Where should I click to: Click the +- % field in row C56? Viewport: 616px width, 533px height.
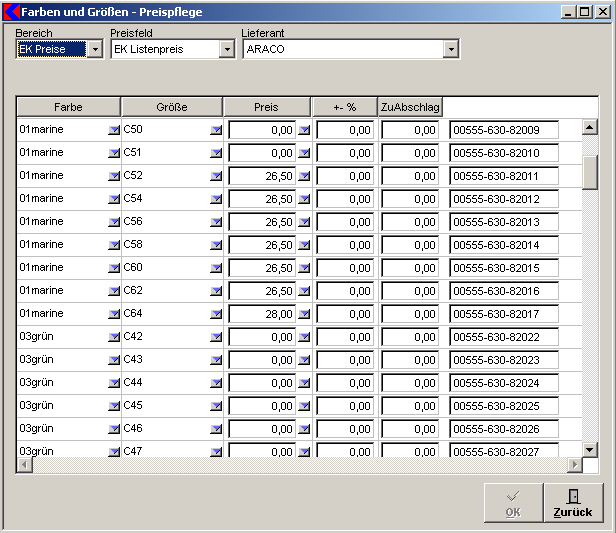pos(345,222)
